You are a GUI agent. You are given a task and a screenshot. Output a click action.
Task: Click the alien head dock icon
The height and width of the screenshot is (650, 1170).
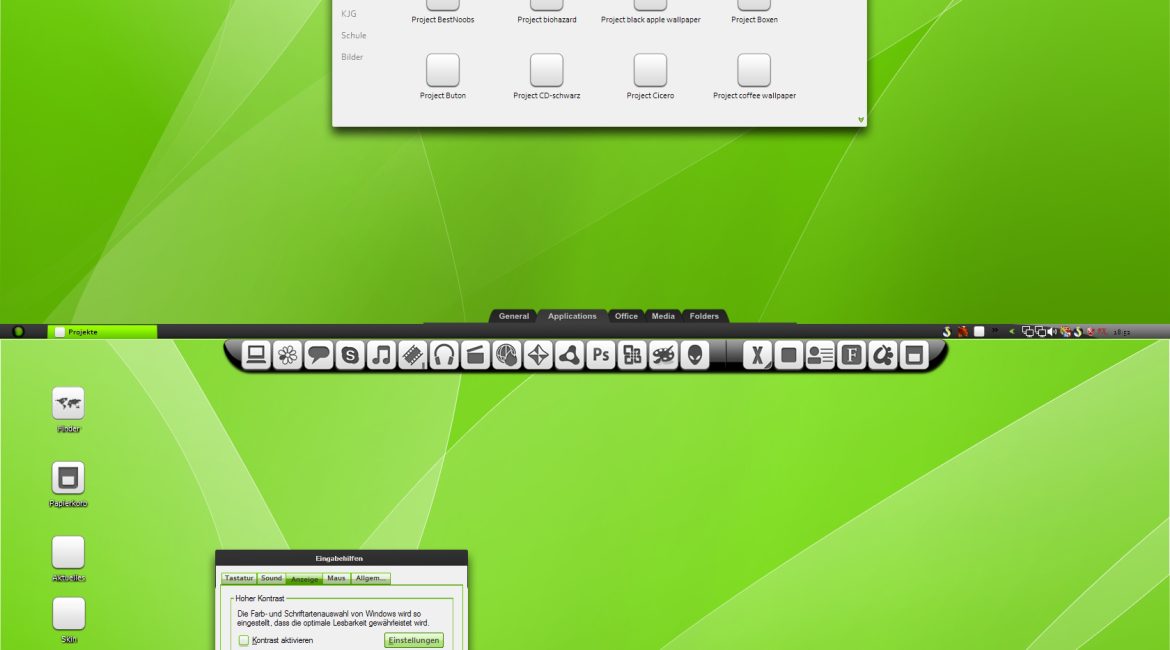point(694,355)
